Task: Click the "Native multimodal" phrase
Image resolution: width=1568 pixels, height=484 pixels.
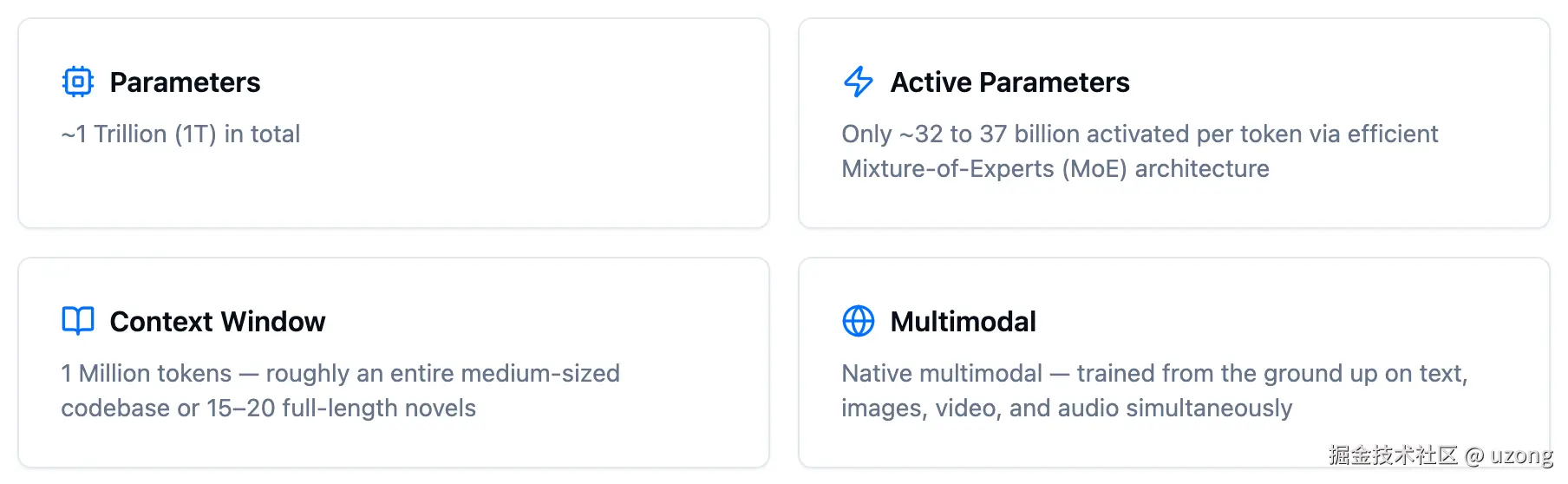Action: [942, 374]
